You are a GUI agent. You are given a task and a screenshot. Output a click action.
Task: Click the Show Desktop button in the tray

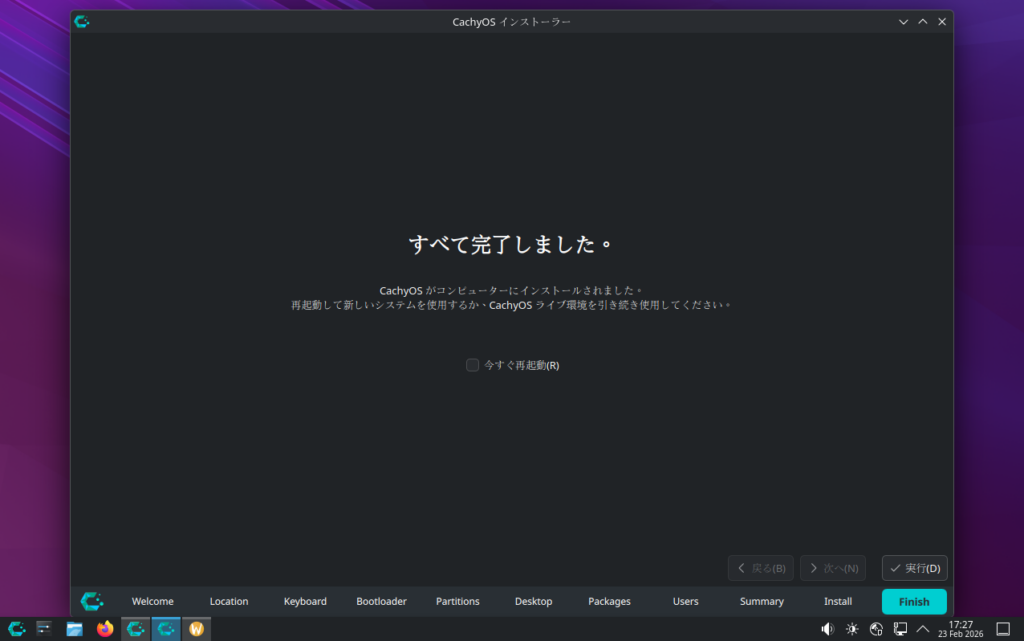(1004, 629)
